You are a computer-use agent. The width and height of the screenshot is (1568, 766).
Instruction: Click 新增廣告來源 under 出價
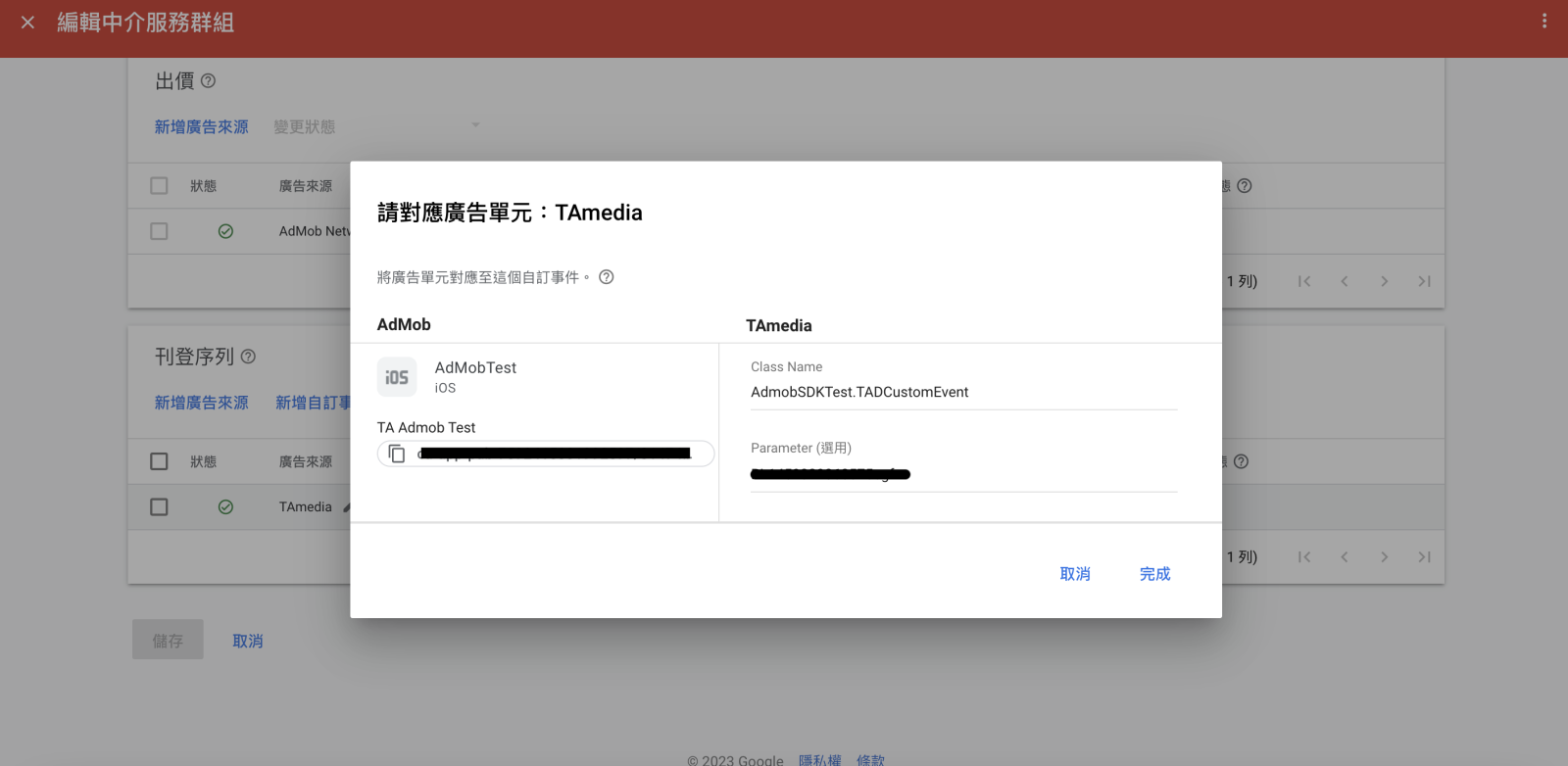201,126
